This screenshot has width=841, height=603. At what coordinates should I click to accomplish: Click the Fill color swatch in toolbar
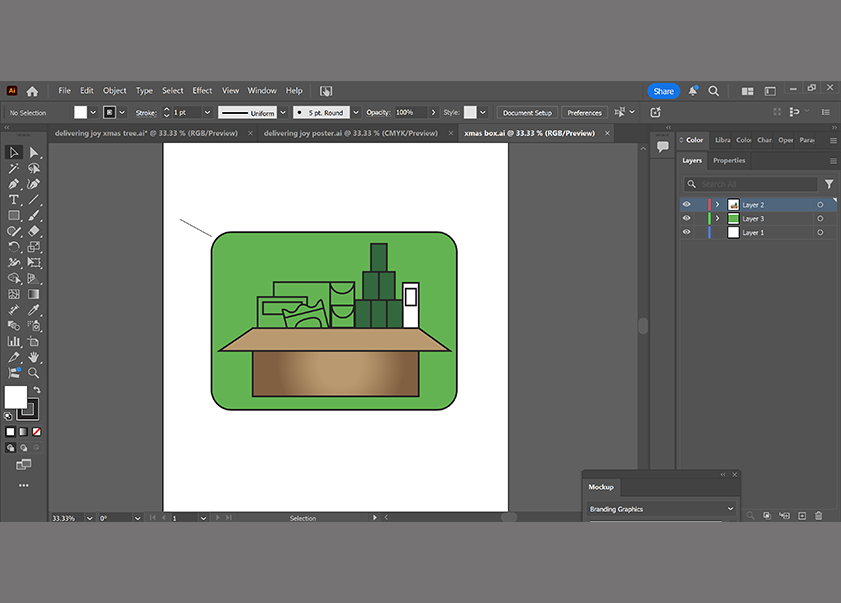click(x=15, y=397)
